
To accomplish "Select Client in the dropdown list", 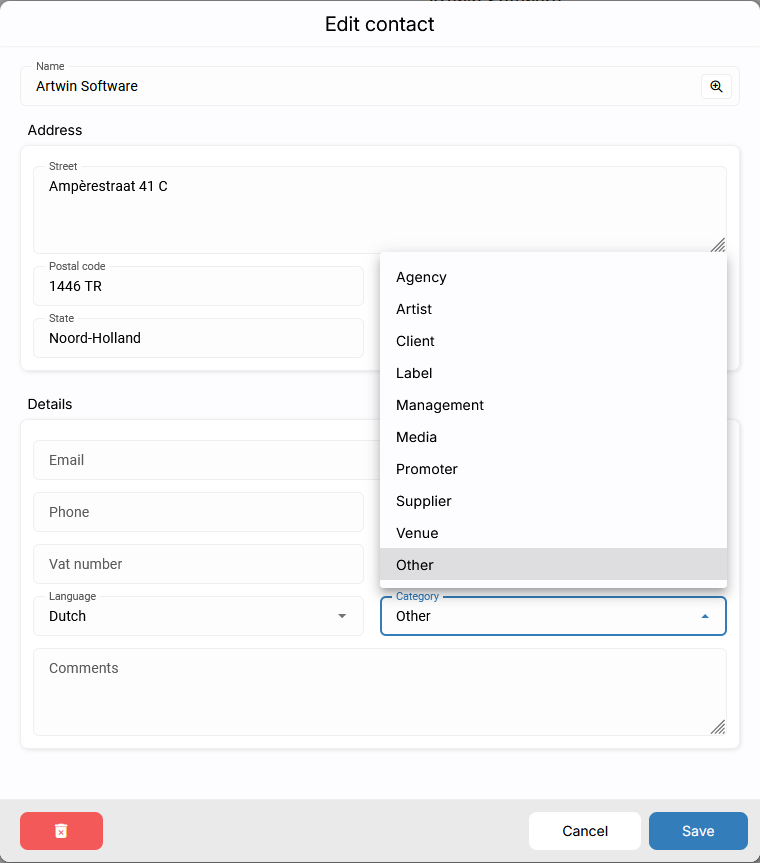I will pos(415,341).
